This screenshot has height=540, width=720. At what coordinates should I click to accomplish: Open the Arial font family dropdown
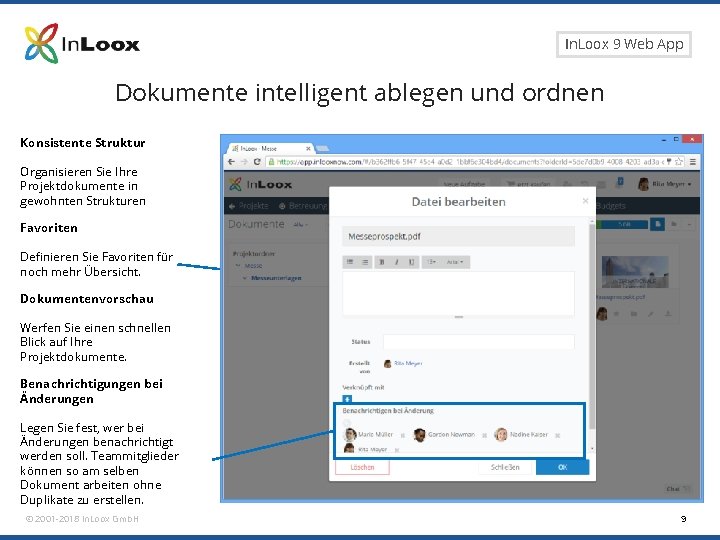pyautogui.click(x=455, y=262)
